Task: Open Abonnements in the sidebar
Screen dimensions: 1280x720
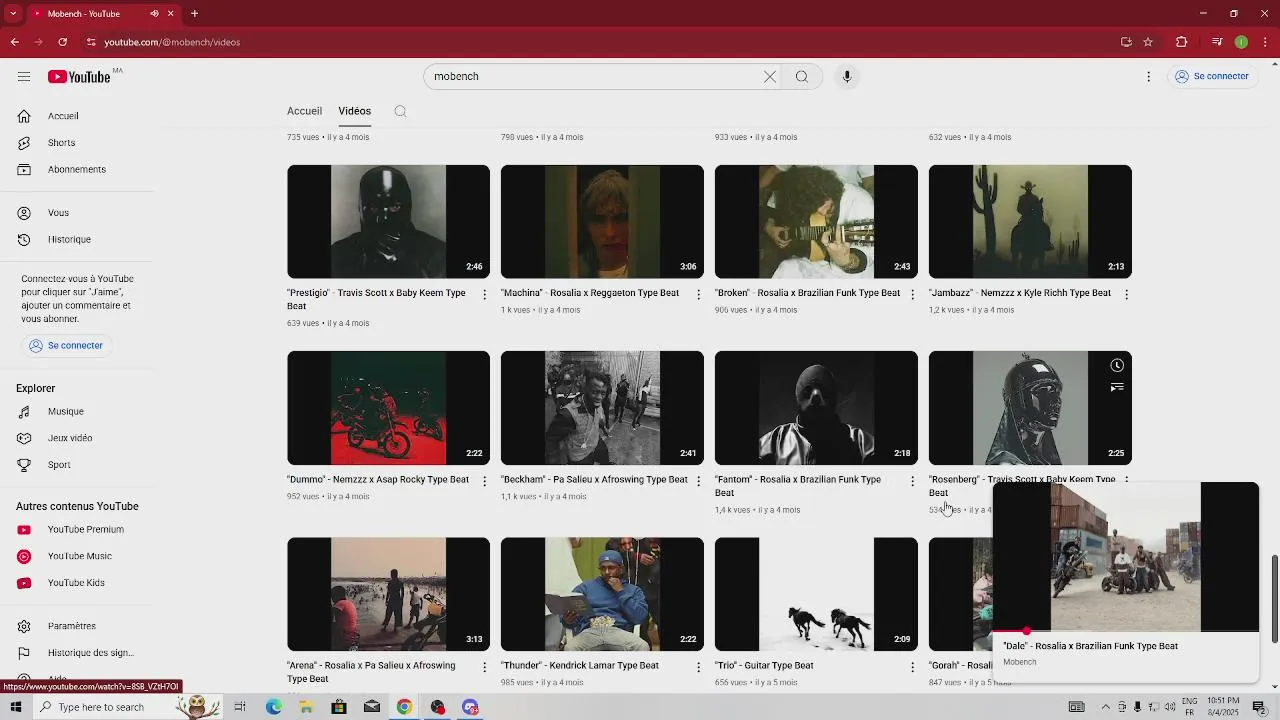Action: point(76,169)
